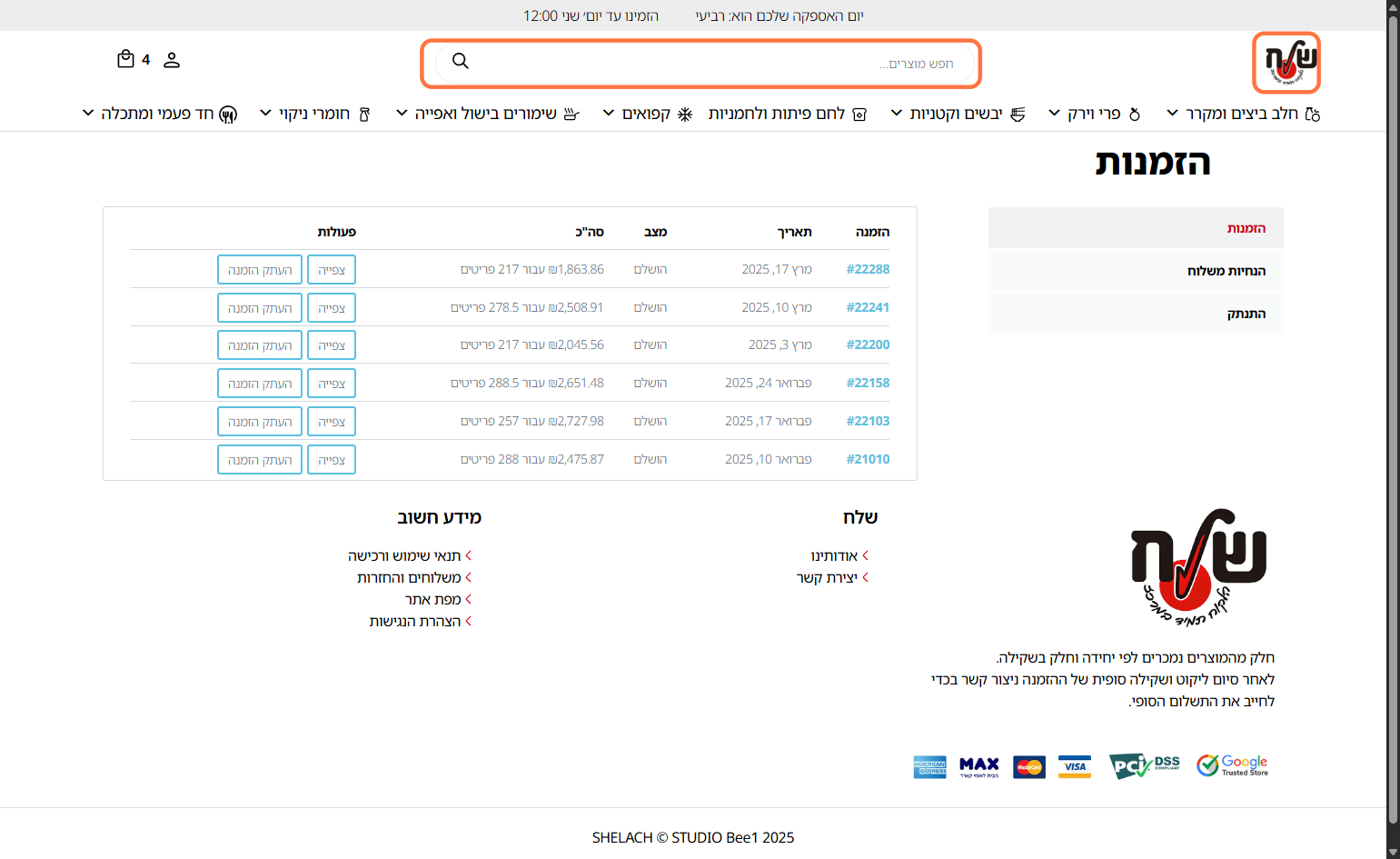Expand the שימורים בישול ואפייה menu chevron
The height and width of the screenshot is (859, 1400).
tap(402, 113)
